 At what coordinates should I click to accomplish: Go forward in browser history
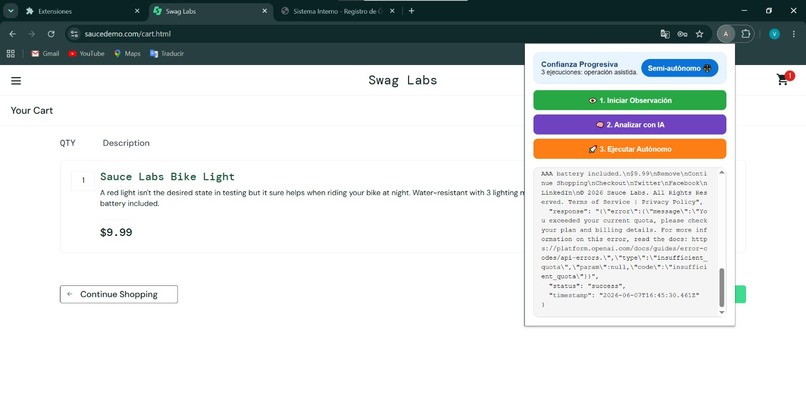pos(32,34)
